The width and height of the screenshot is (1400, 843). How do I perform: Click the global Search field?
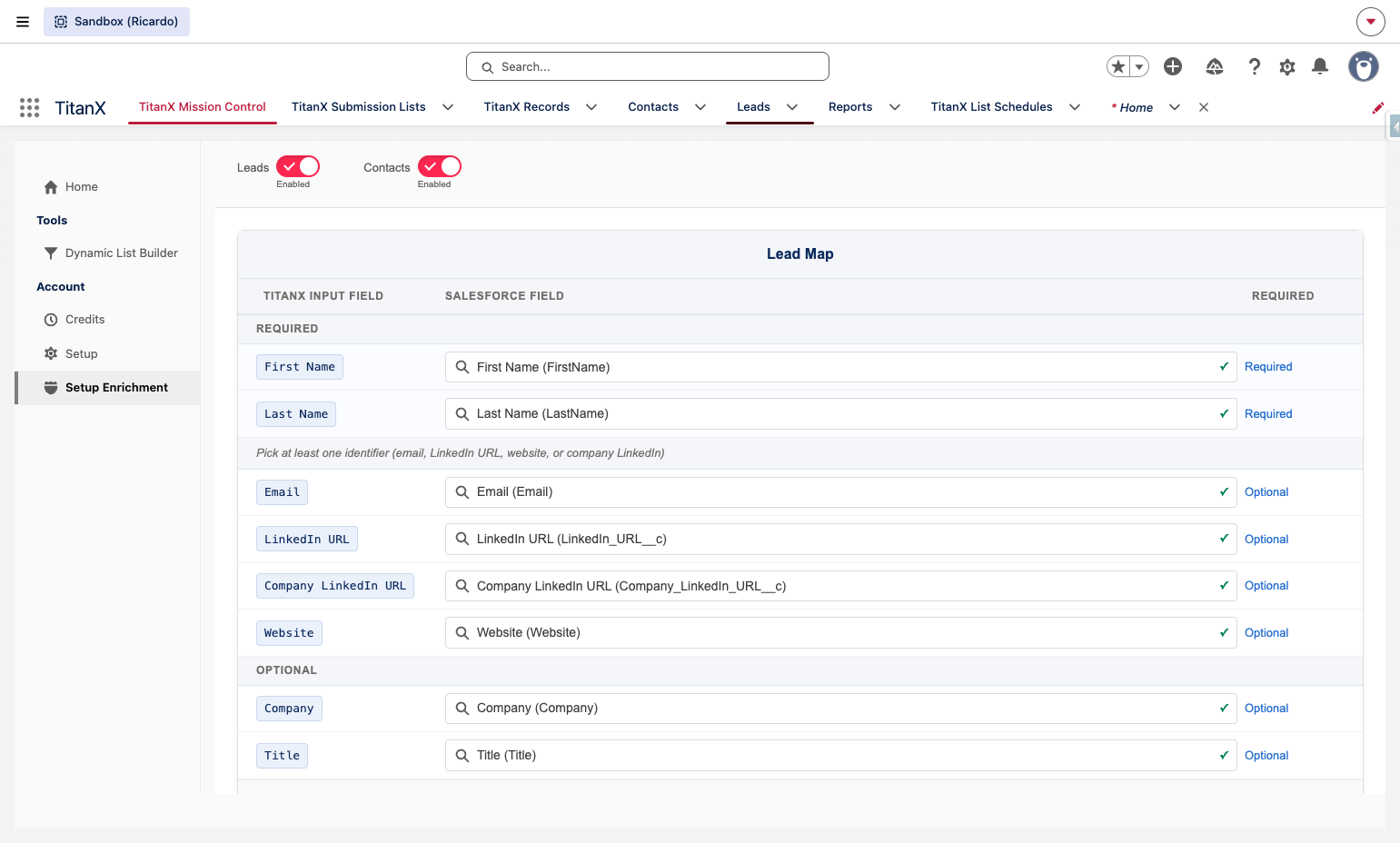pos(648,66)
